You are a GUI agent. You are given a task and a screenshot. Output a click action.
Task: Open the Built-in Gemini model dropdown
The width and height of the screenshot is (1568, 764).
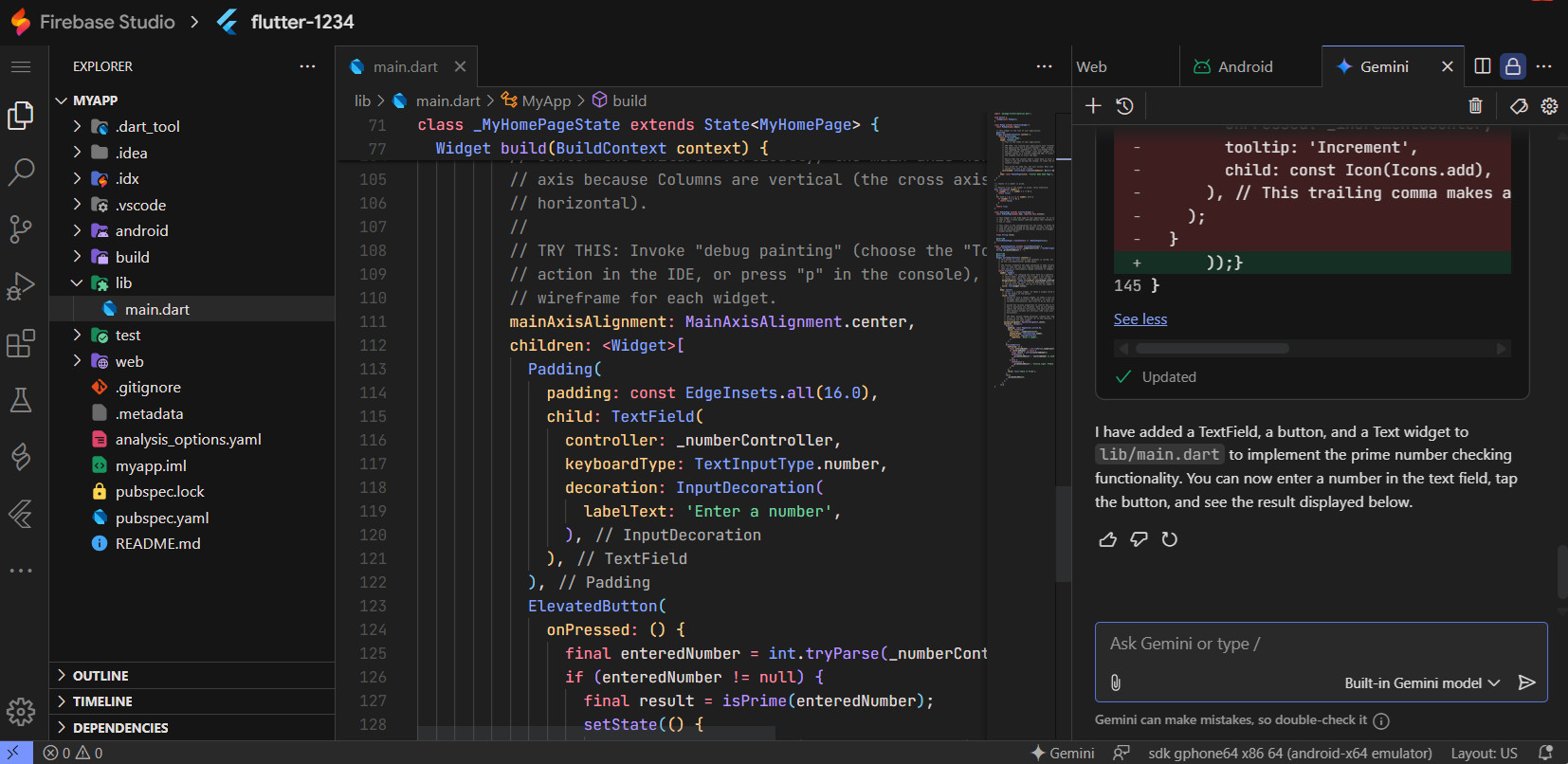tap(1422, 682)
